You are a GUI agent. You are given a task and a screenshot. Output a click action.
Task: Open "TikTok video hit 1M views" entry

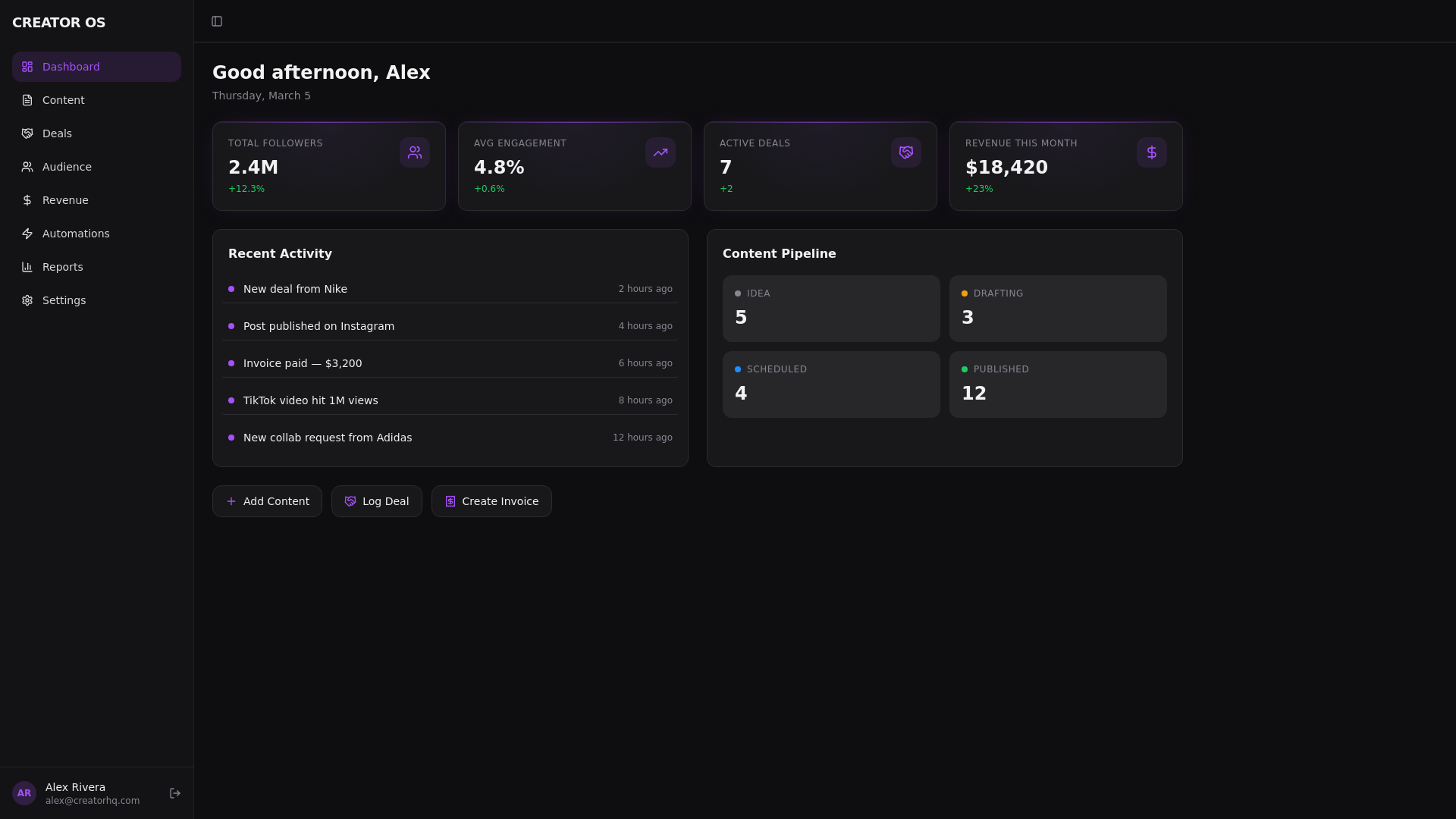tap(450, 400)
